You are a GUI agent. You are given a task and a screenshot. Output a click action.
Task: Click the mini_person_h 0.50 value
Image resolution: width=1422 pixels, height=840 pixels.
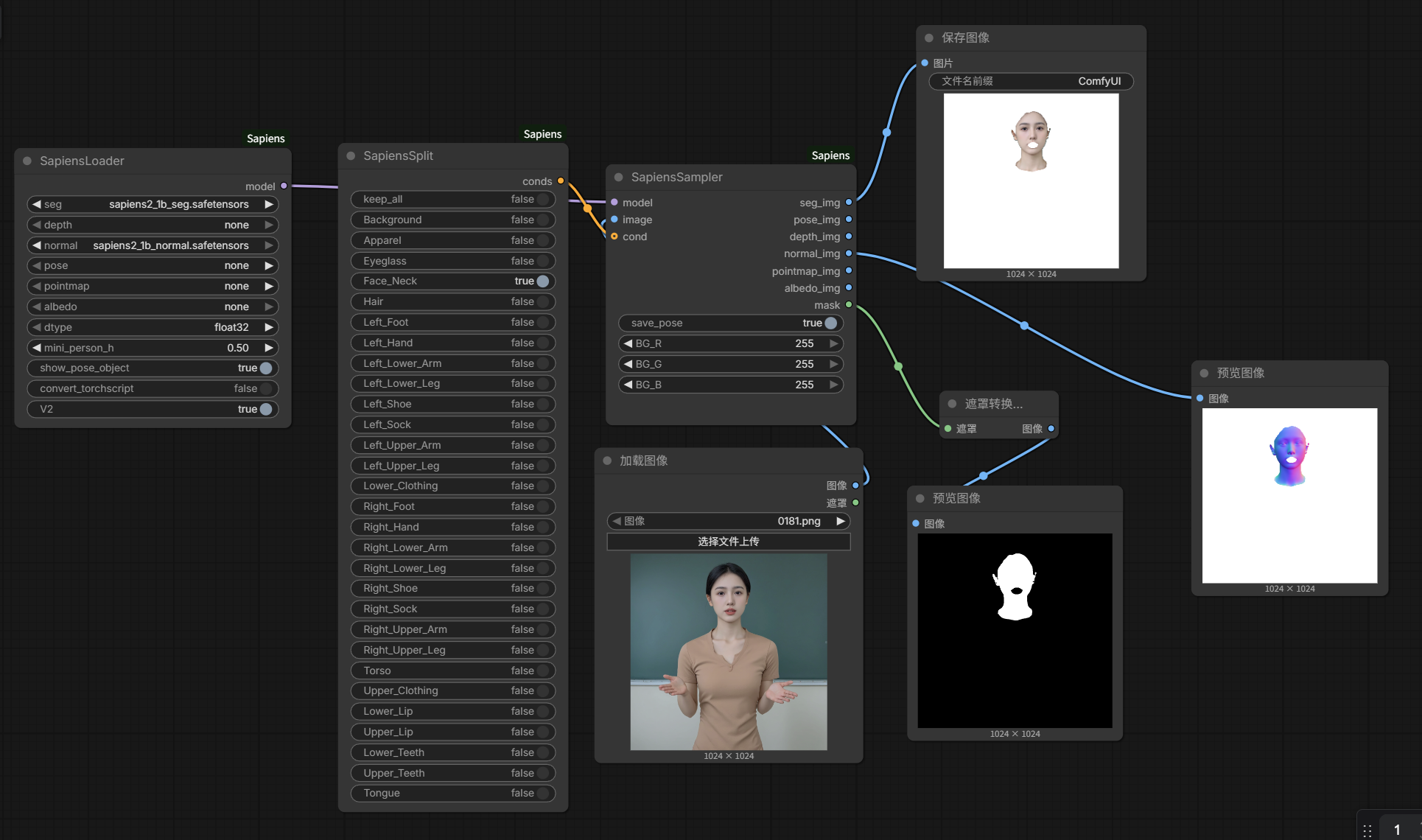238,348
